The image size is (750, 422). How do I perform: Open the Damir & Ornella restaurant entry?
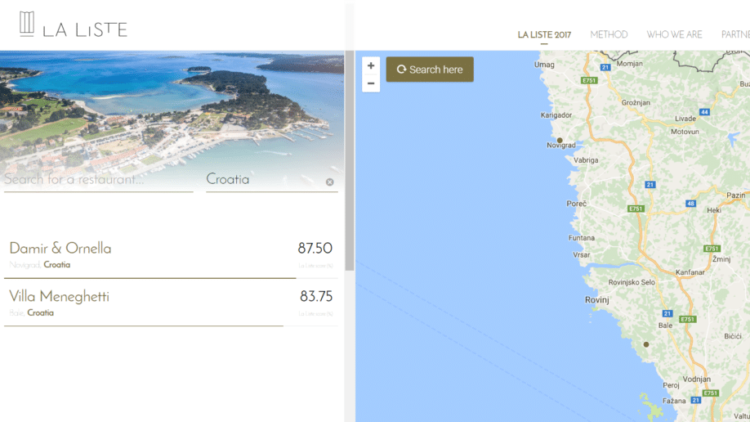pyautogui.click(x=171, y=255)
